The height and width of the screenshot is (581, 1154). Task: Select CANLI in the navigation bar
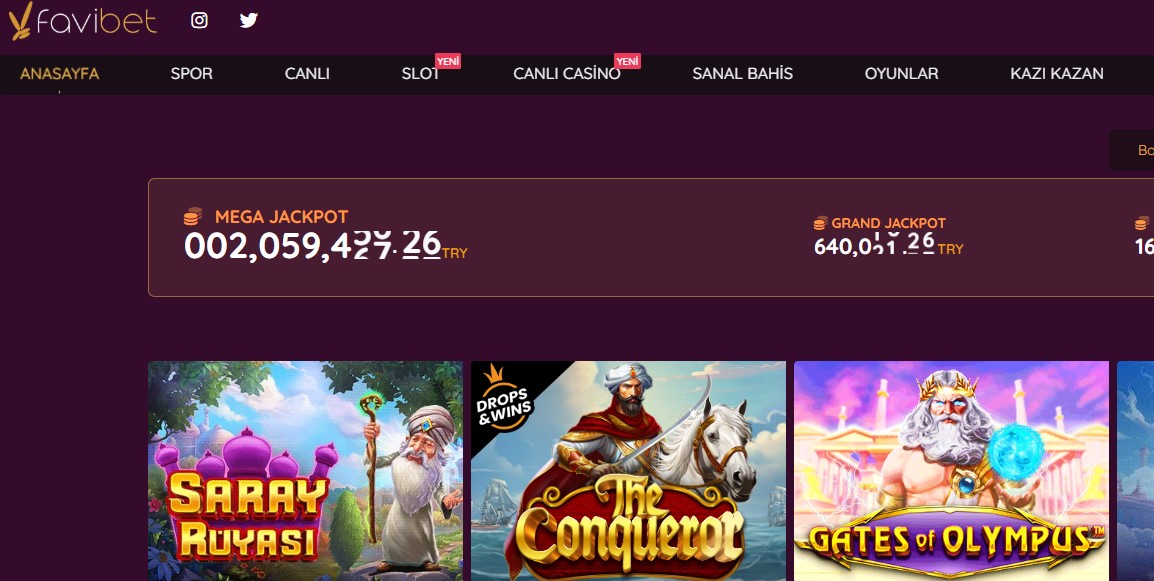pyautogui.click(x=307, y=74)
